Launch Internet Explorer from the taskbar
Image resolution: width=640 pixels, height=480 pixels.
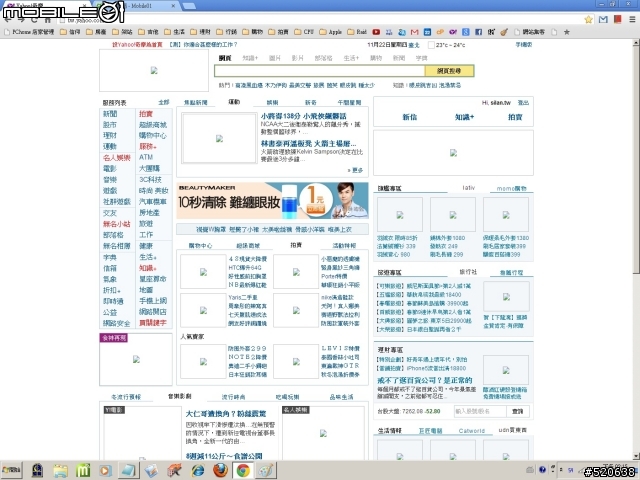click(x=198, y=471)
